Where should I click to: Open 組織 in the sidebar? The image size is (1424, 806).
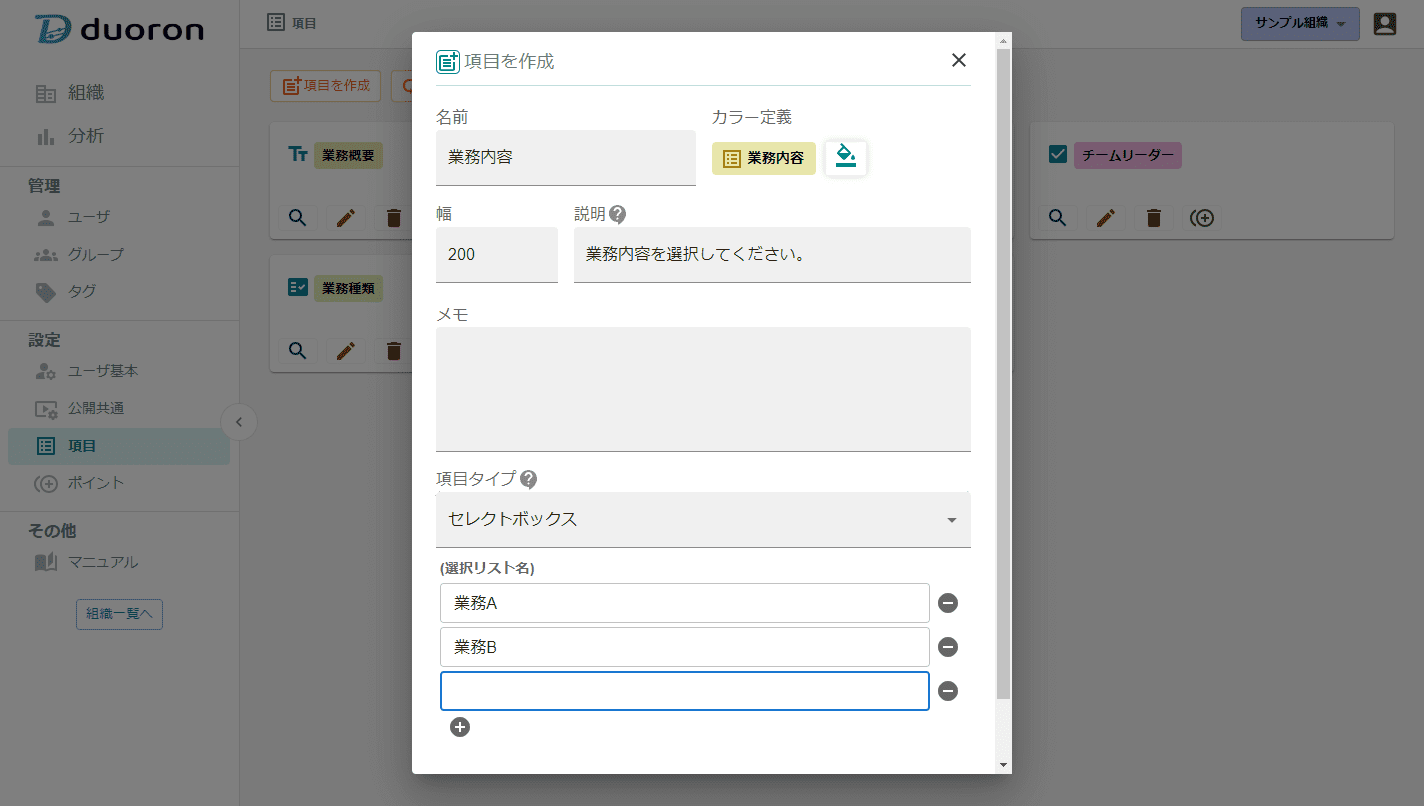coord(86,93)
